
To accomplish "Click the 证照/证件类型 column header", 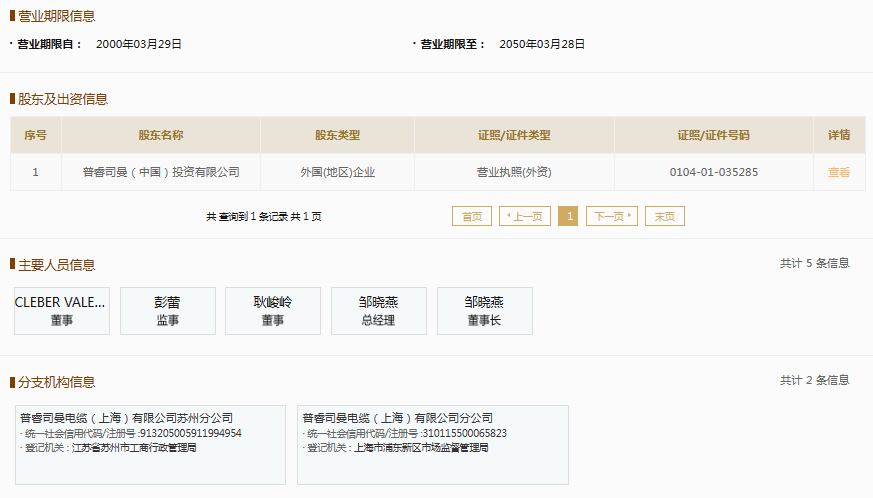I will (514, 135).
